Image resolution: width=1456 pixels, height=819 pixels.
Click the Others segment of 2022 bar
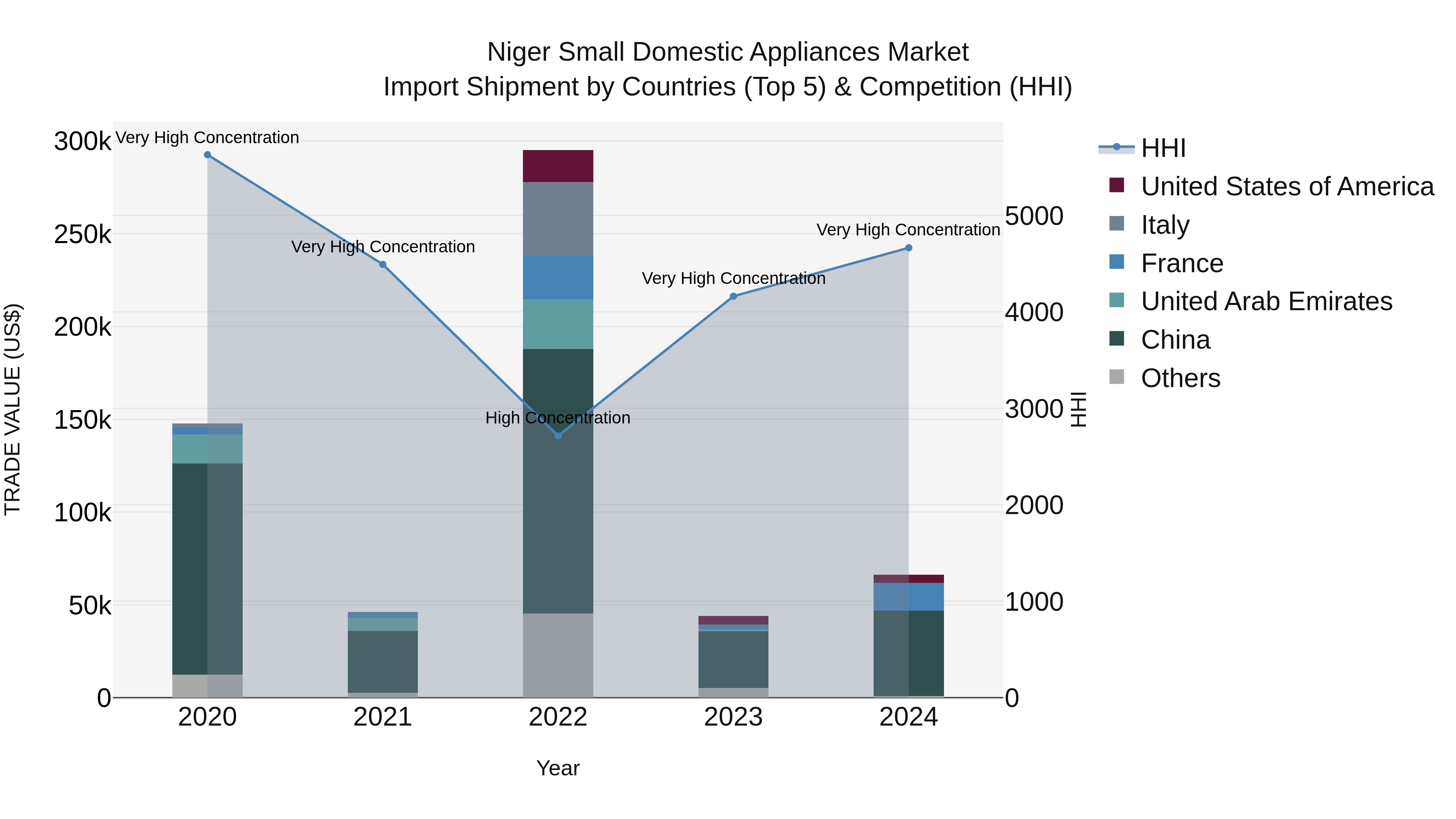558,656
